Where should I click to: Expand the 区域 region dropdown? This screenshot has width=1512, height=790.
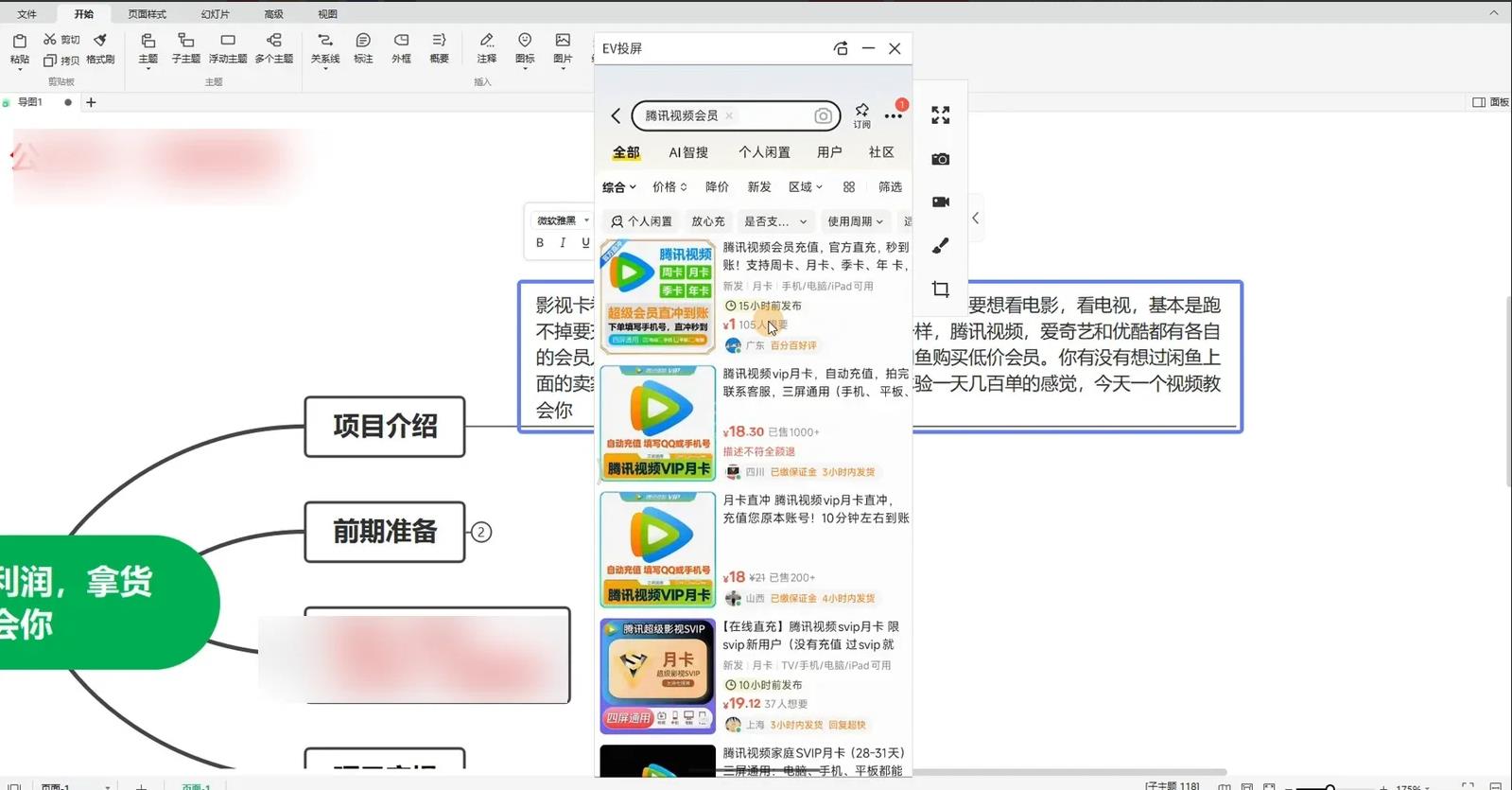click(x=806, y=187)
